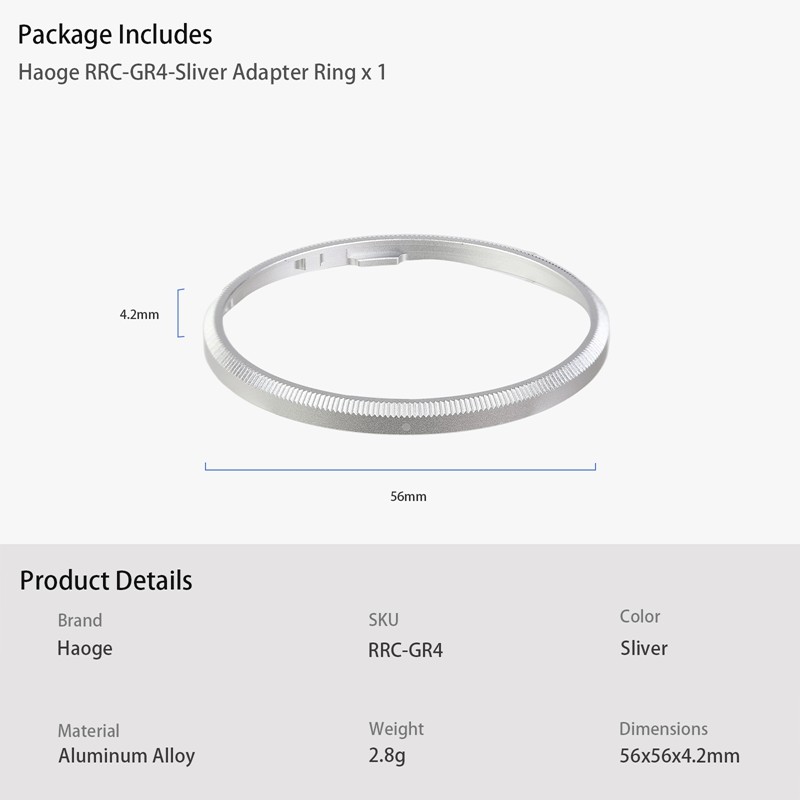
Task: Click the 4.2mm height label
Action: 139,314
